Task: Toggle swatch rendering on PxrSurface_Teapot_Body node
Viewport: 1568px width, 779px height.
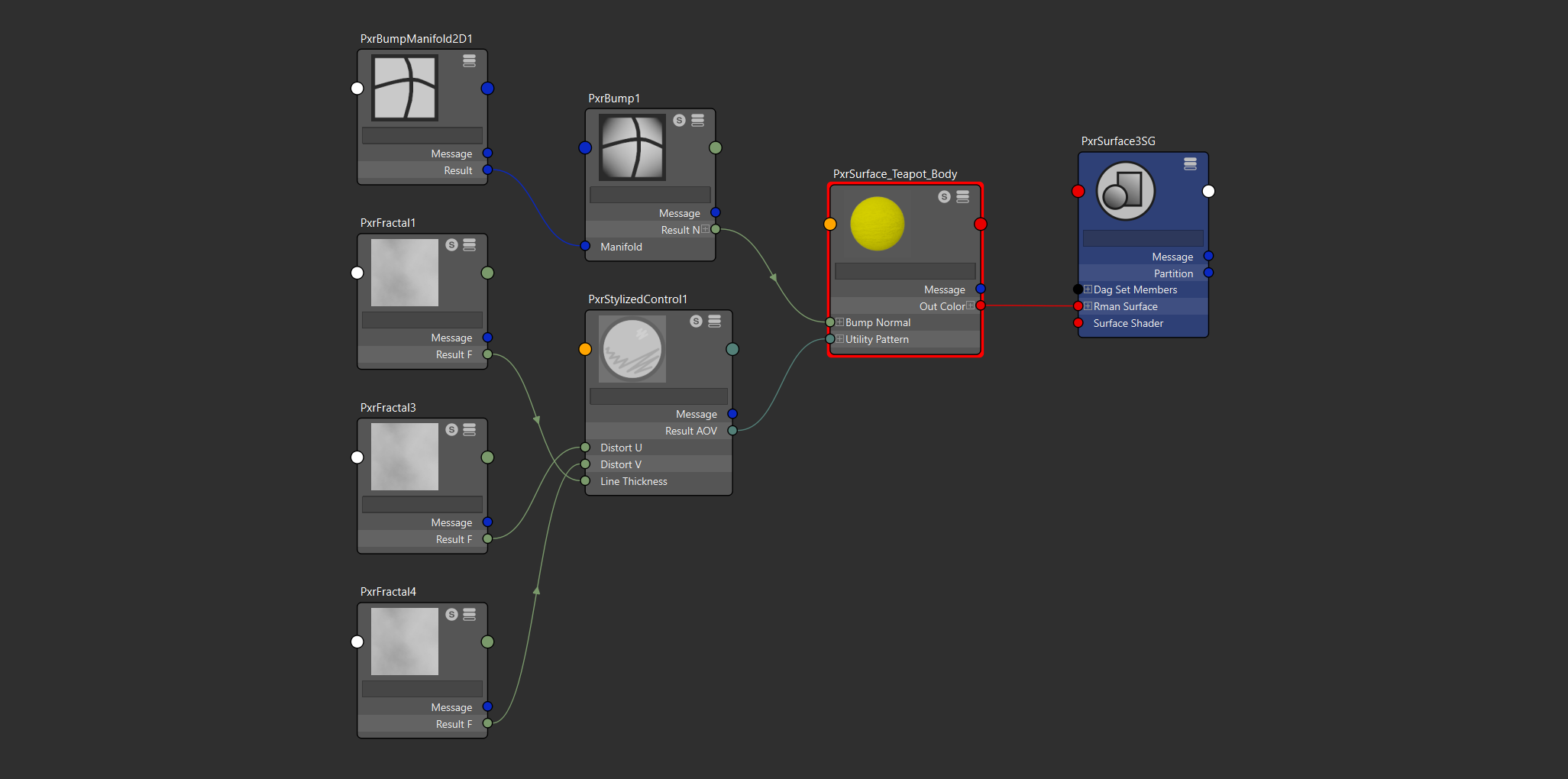Action: [x=944, y=197]
